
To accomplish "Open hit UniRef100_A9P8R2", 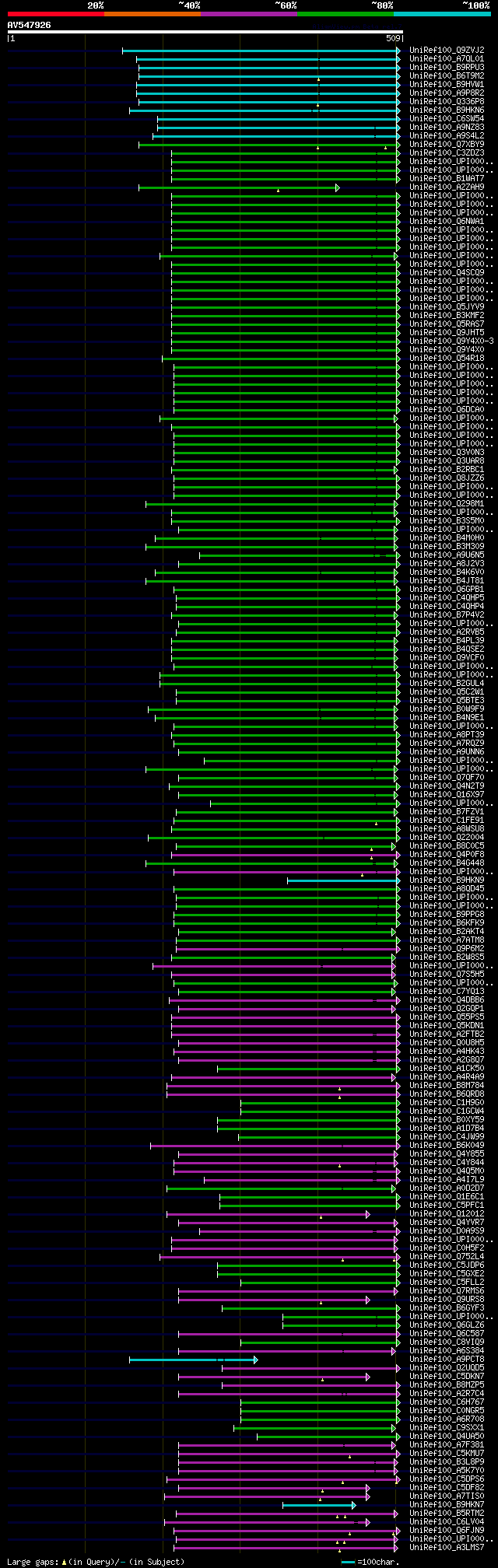I will click(447, 93).
